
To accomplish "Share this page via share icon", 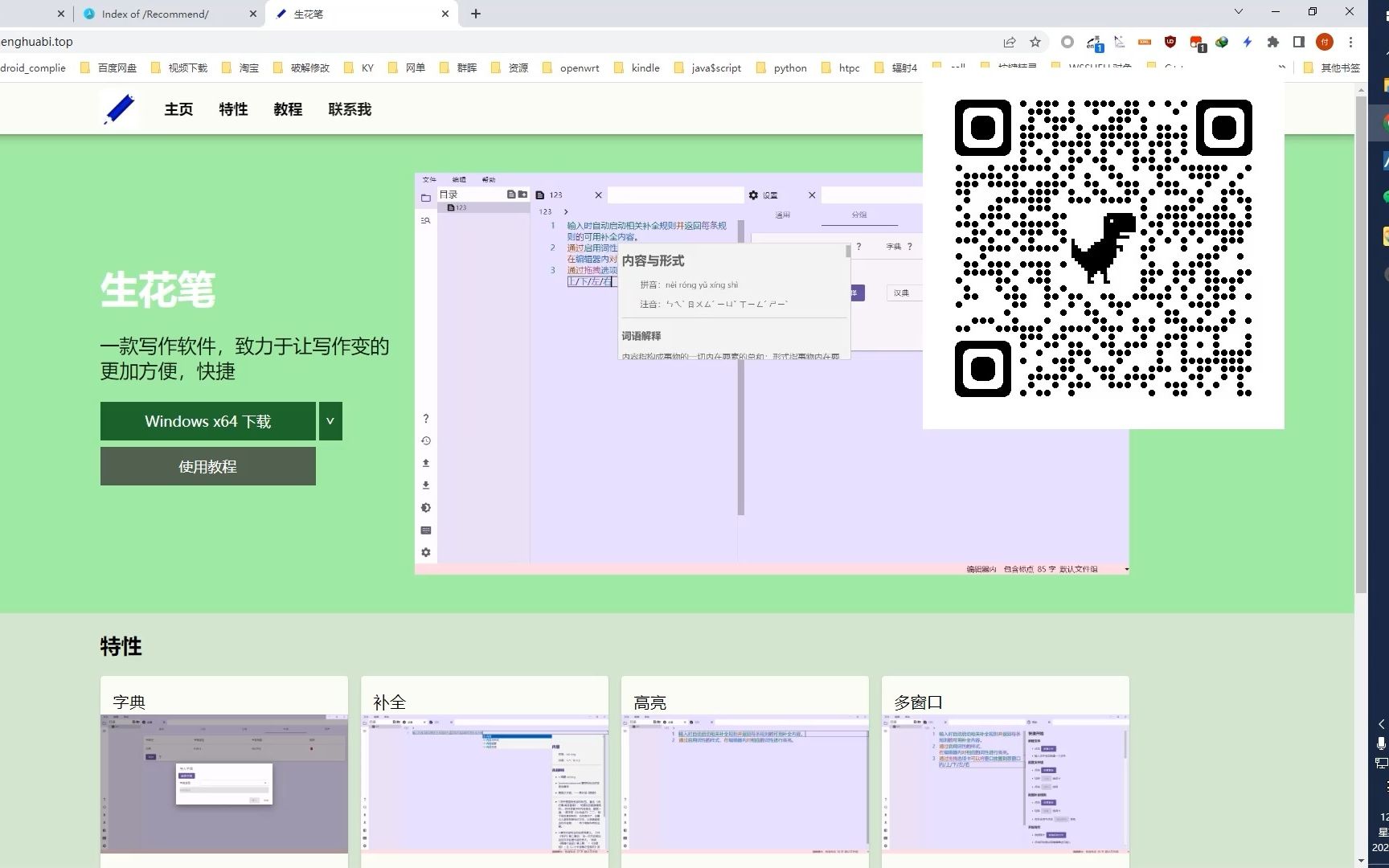I will click(1010, 42).
